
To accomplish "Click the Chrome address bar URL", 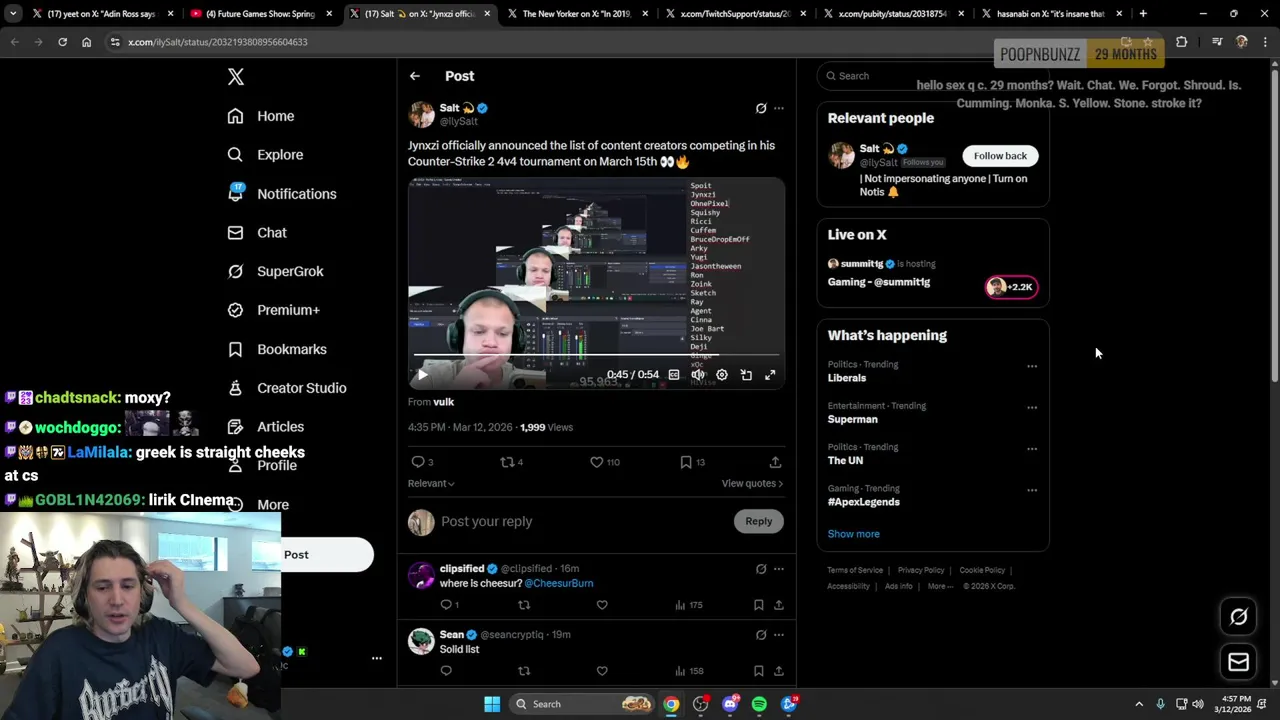I will click(218, 42).
